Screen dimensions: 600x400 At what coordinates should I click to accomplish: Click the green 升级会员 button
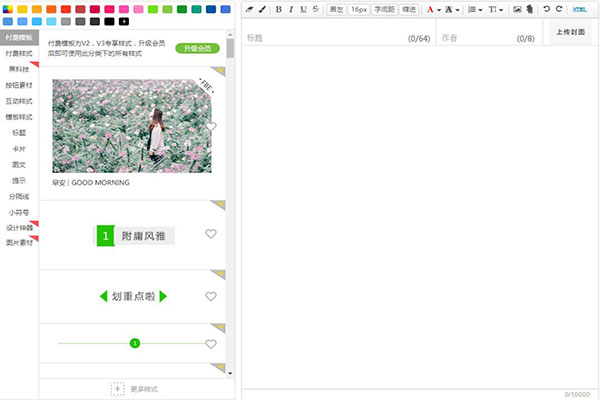pyautogui.click(x=197, y=48)
